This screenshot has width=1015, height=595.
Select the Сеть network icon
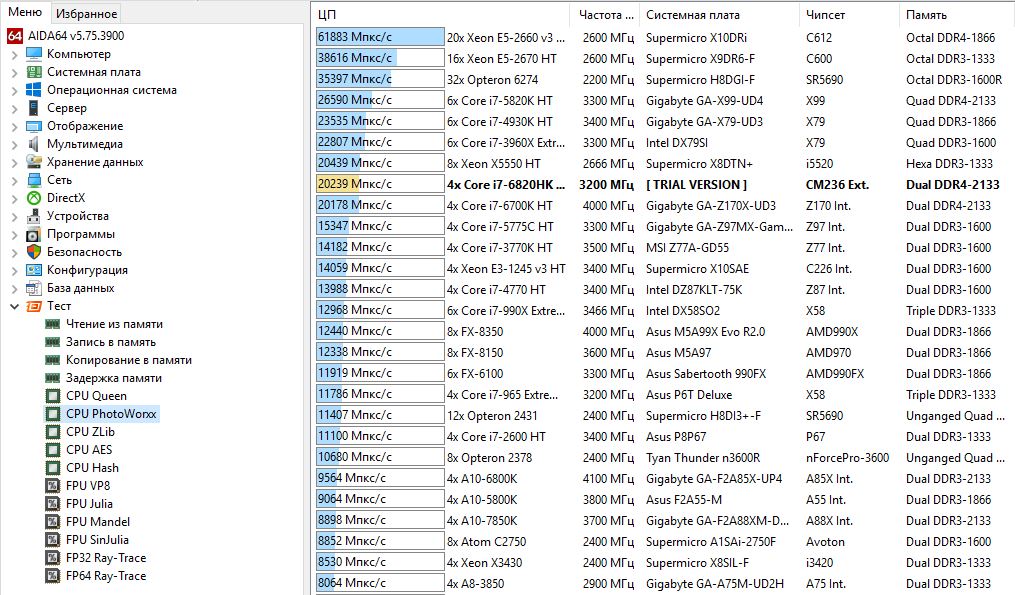[34, 180]
